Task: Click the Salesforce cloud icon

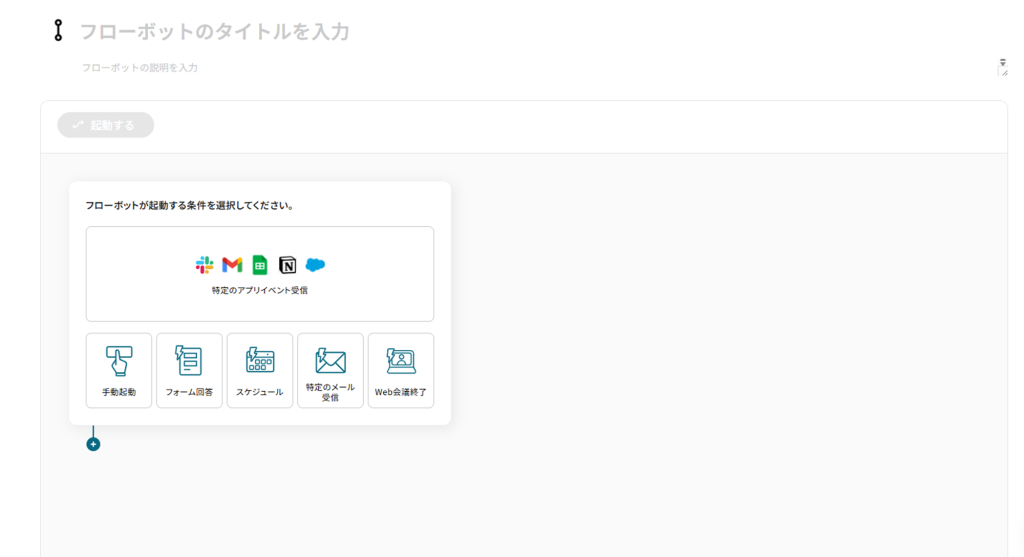Action: (x=316, y=265)
